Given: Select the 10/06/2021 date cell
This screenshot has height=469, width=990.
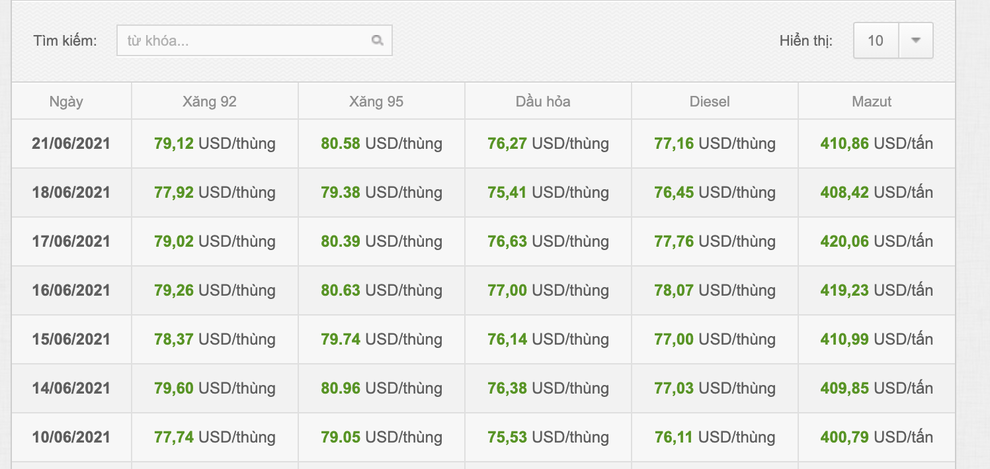Looking at the screenshot, I should [x=71, y=438].
